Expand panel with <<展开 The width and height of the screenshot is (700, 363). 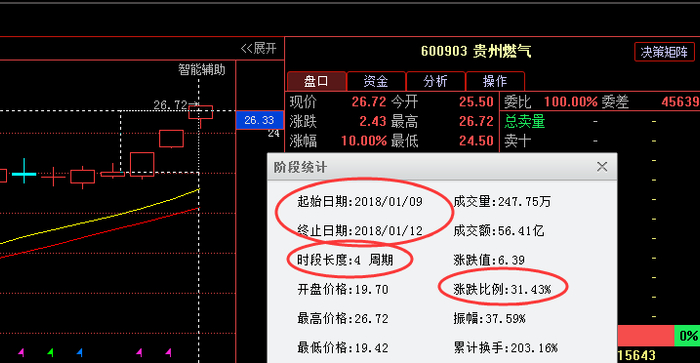[258, 48]
